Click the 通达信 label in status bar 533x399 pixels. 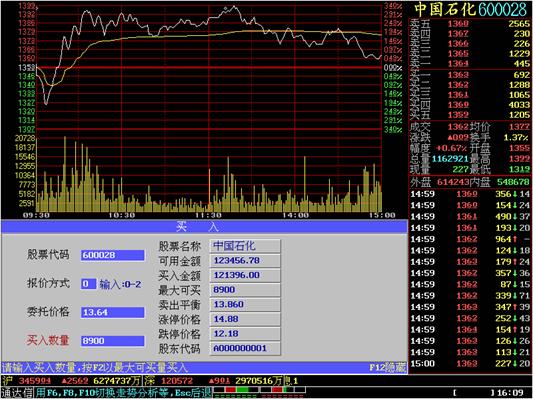click(17, 393)
